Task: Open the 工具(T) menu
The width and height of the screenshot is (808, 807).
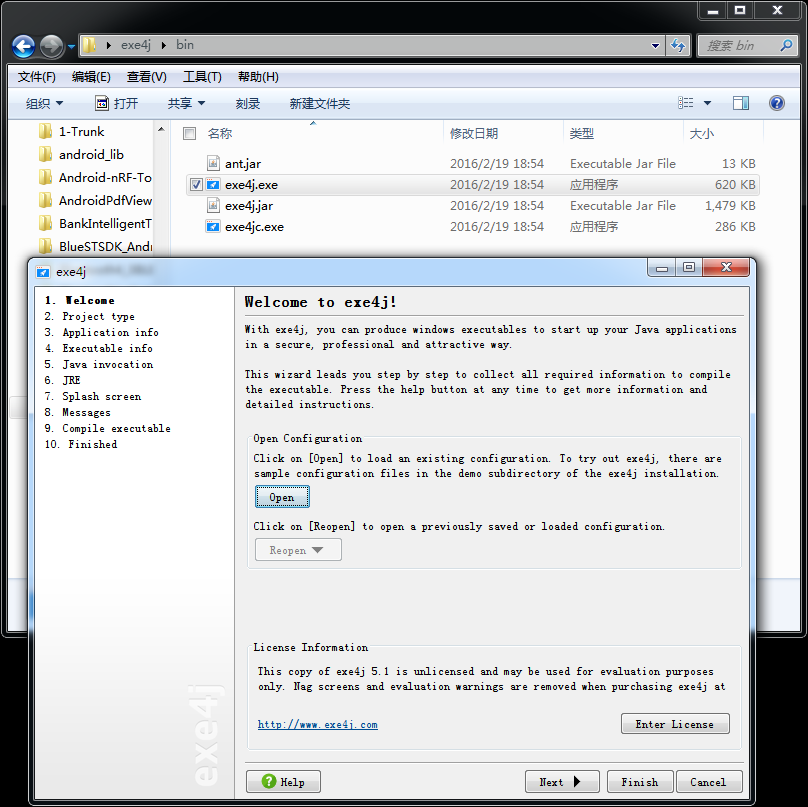Action: tap(203, 77)
